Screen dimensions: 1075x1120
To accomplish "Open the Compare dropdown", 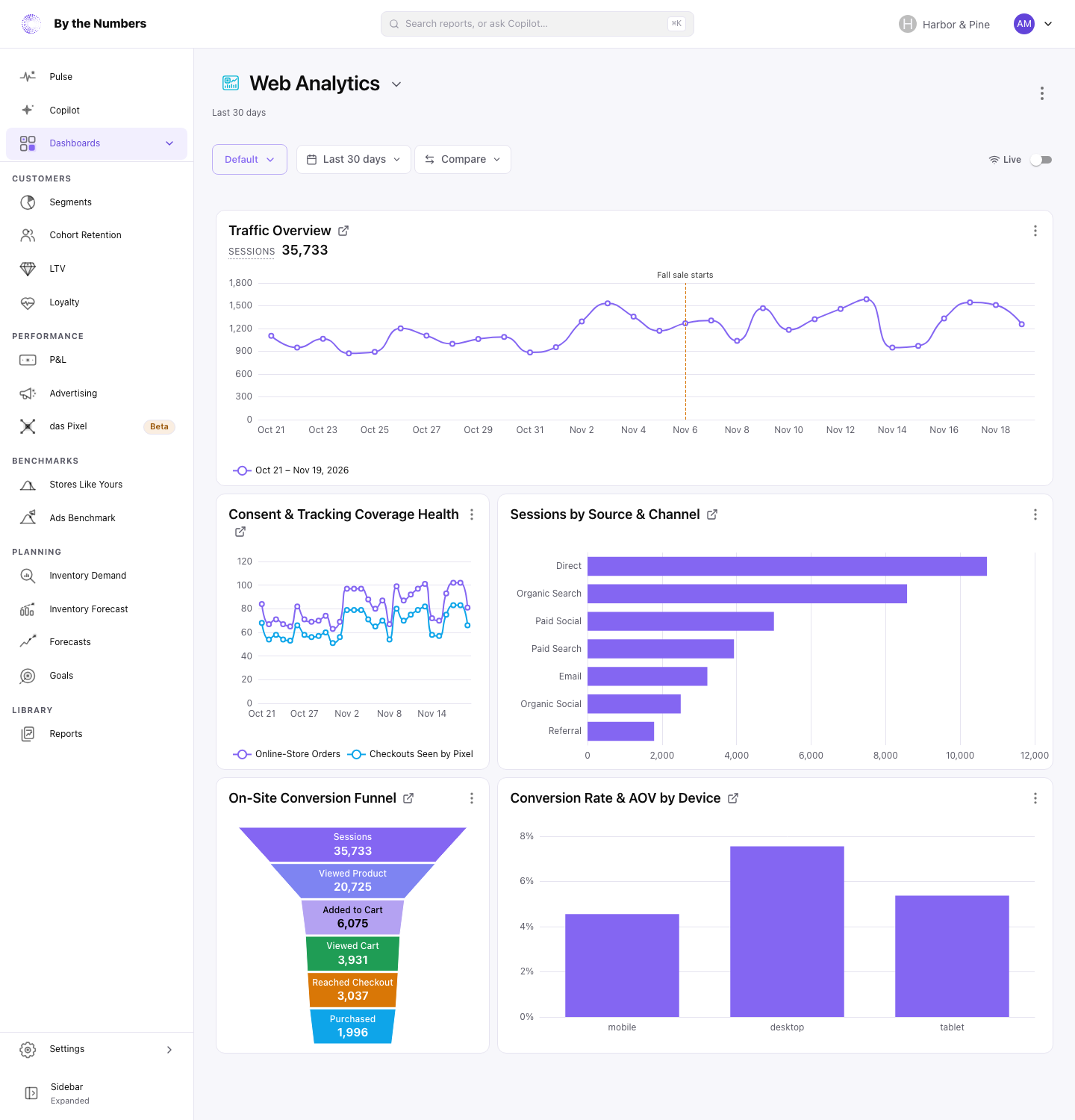I will 463,159.
